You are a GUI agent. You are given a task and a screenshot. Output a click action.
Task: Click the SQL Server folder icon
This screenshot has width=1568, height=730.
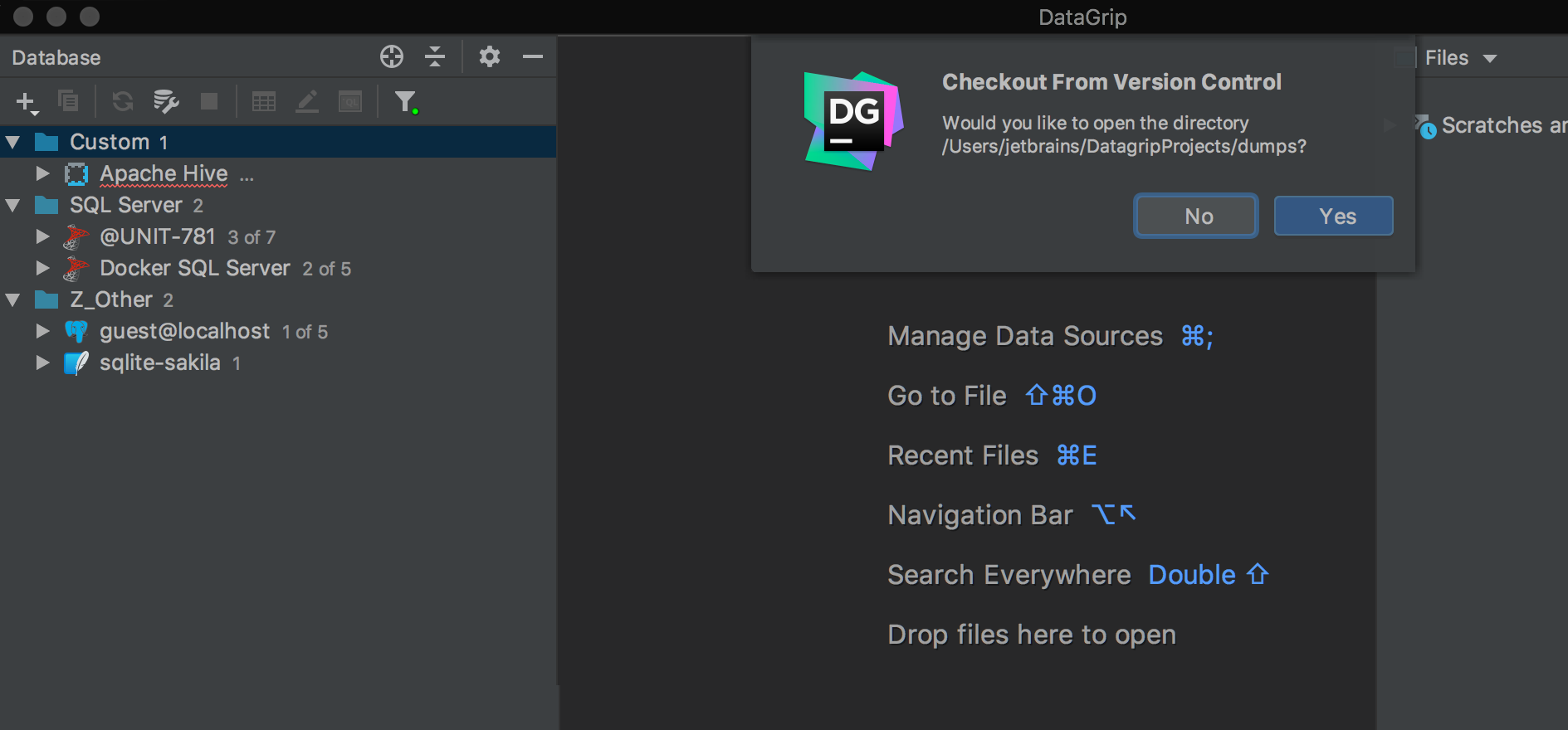click(46, 205)
